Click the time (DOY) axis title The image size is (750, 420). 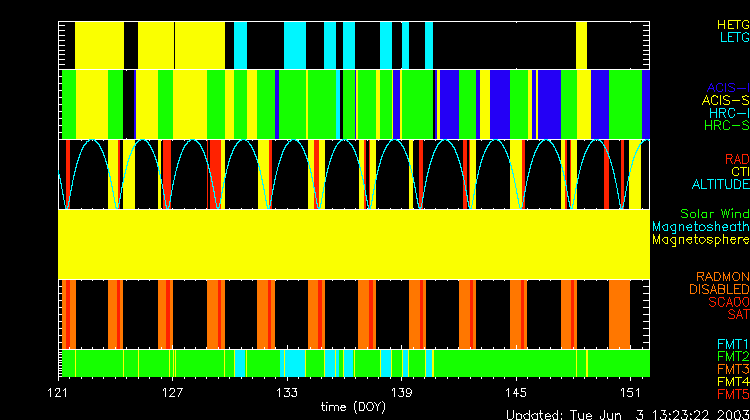355,406
